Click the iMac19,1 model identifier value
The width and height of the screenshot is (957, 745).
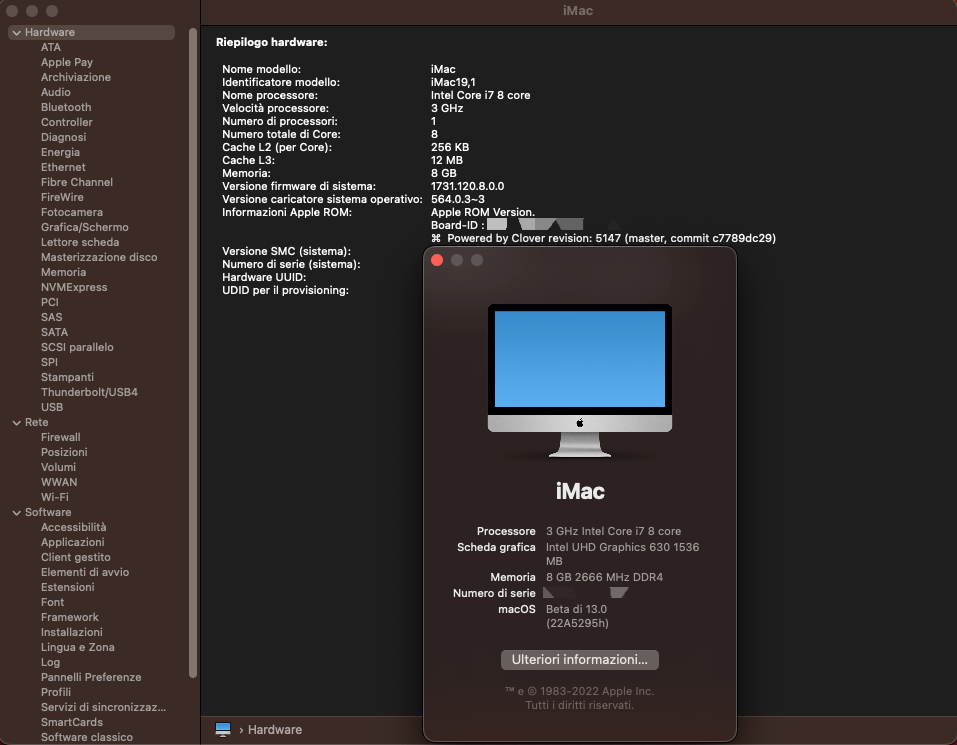click(453, 82)
